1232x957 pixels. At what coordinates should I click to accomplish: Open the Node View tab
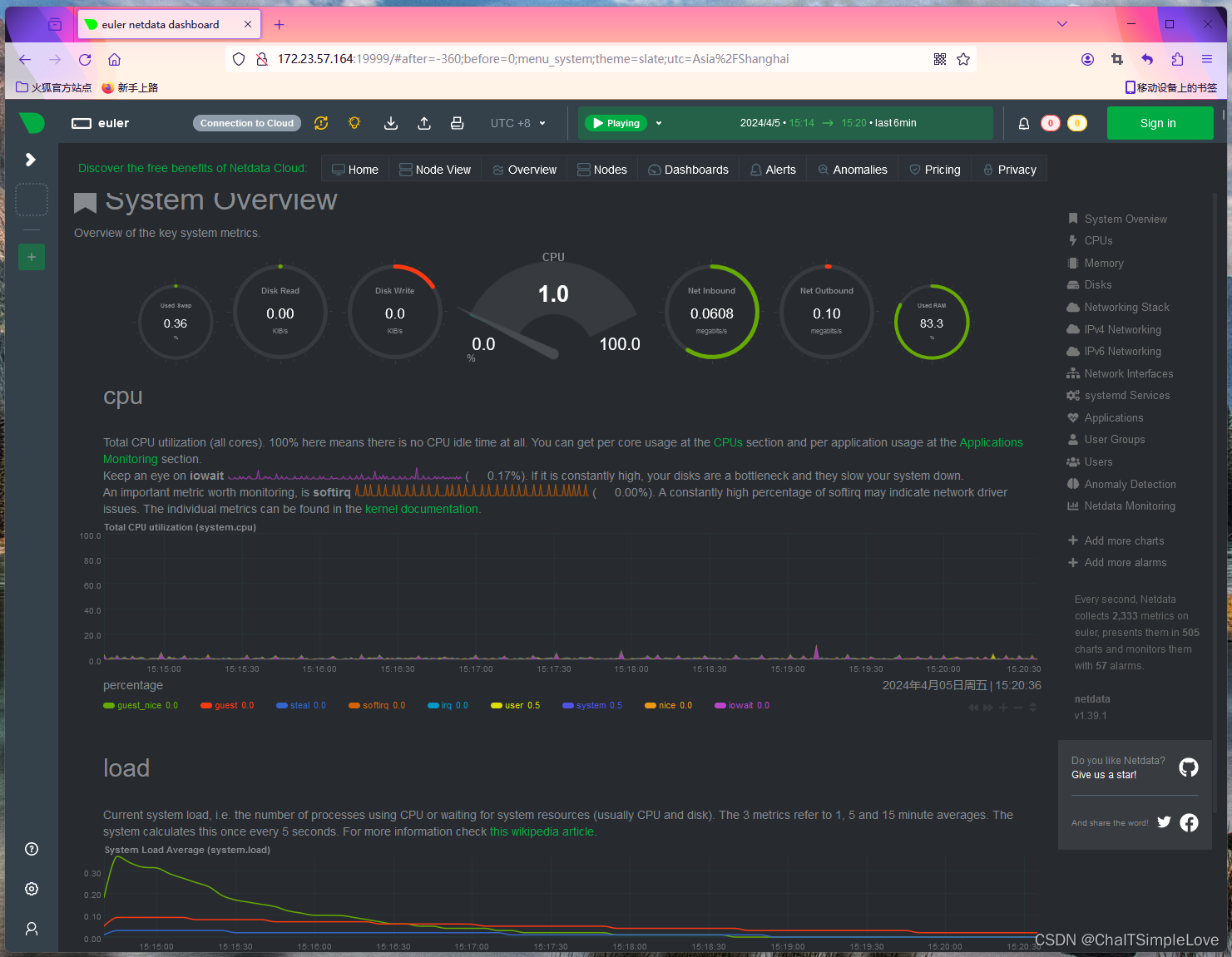[x=435, y=170]
